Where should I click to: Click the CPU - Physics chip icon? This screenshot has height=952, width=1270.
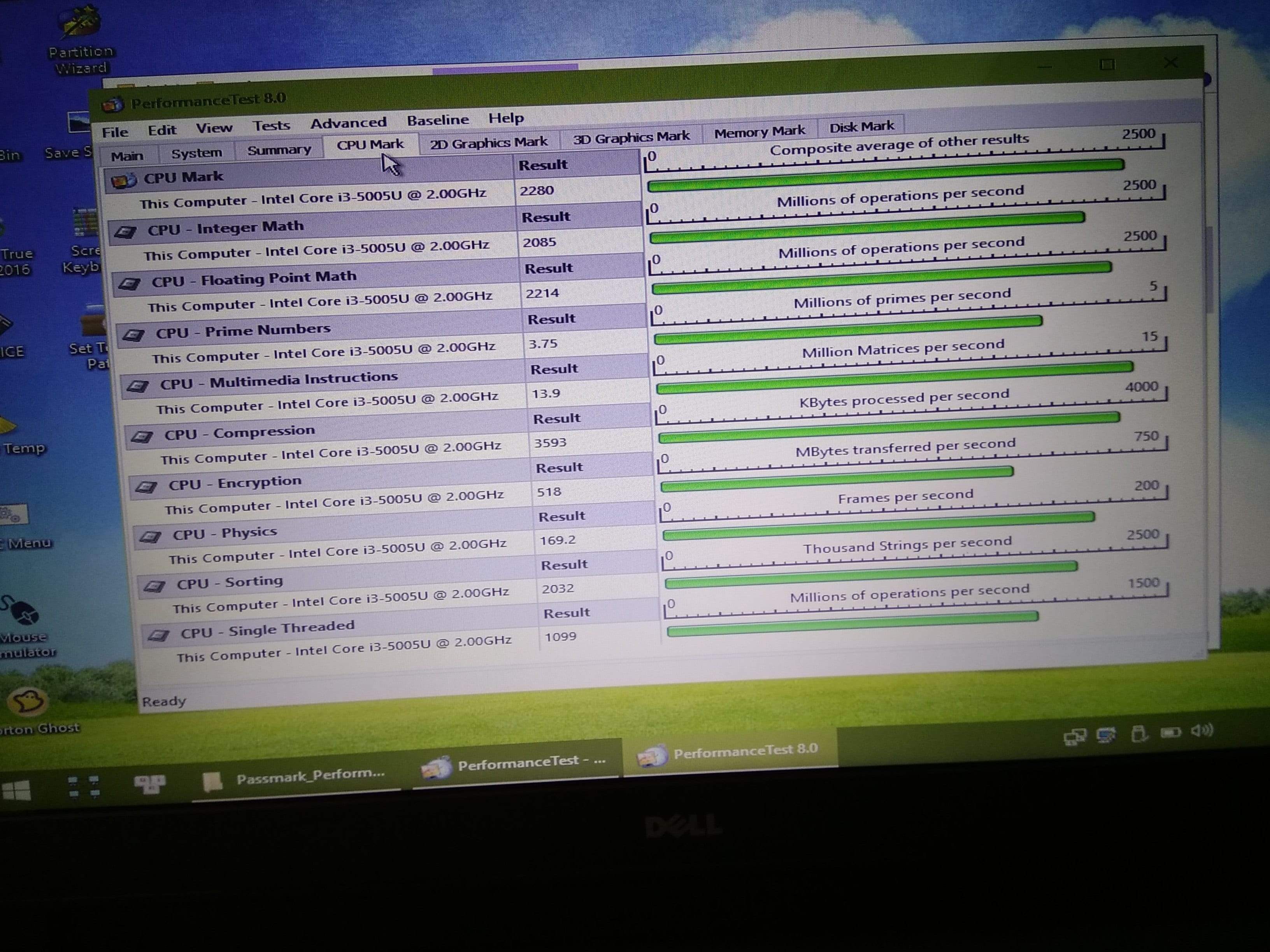(x=151, y=537)
